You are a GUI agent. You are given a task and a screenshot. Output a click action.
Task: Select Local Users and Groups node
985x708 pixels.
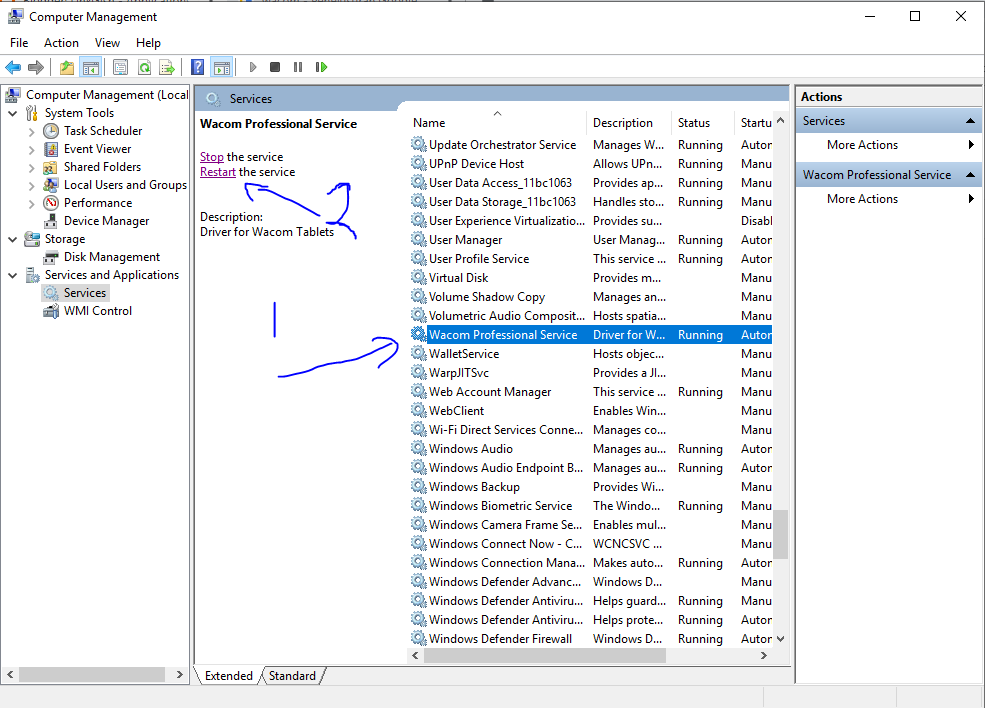(125, 185)
